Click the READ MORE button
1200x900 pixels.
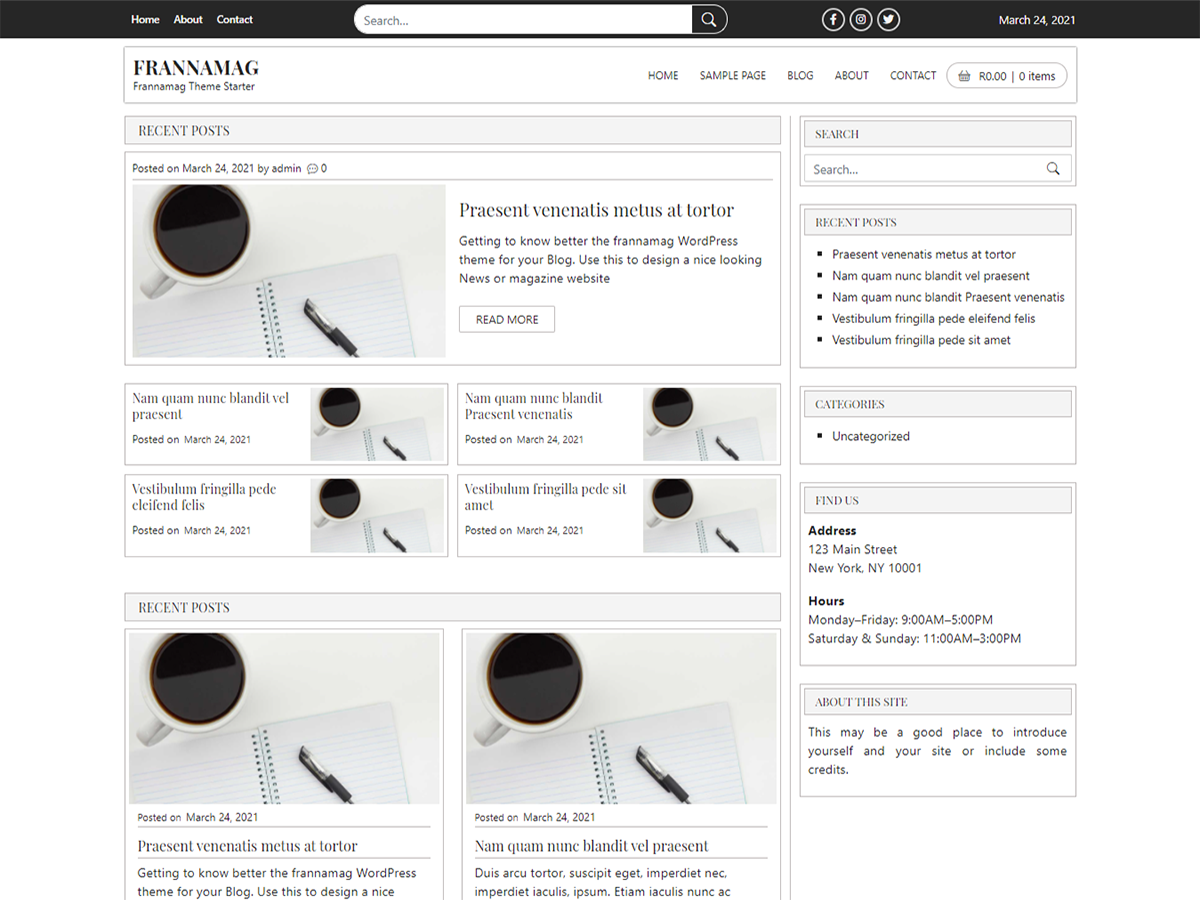tap(506, 319)
